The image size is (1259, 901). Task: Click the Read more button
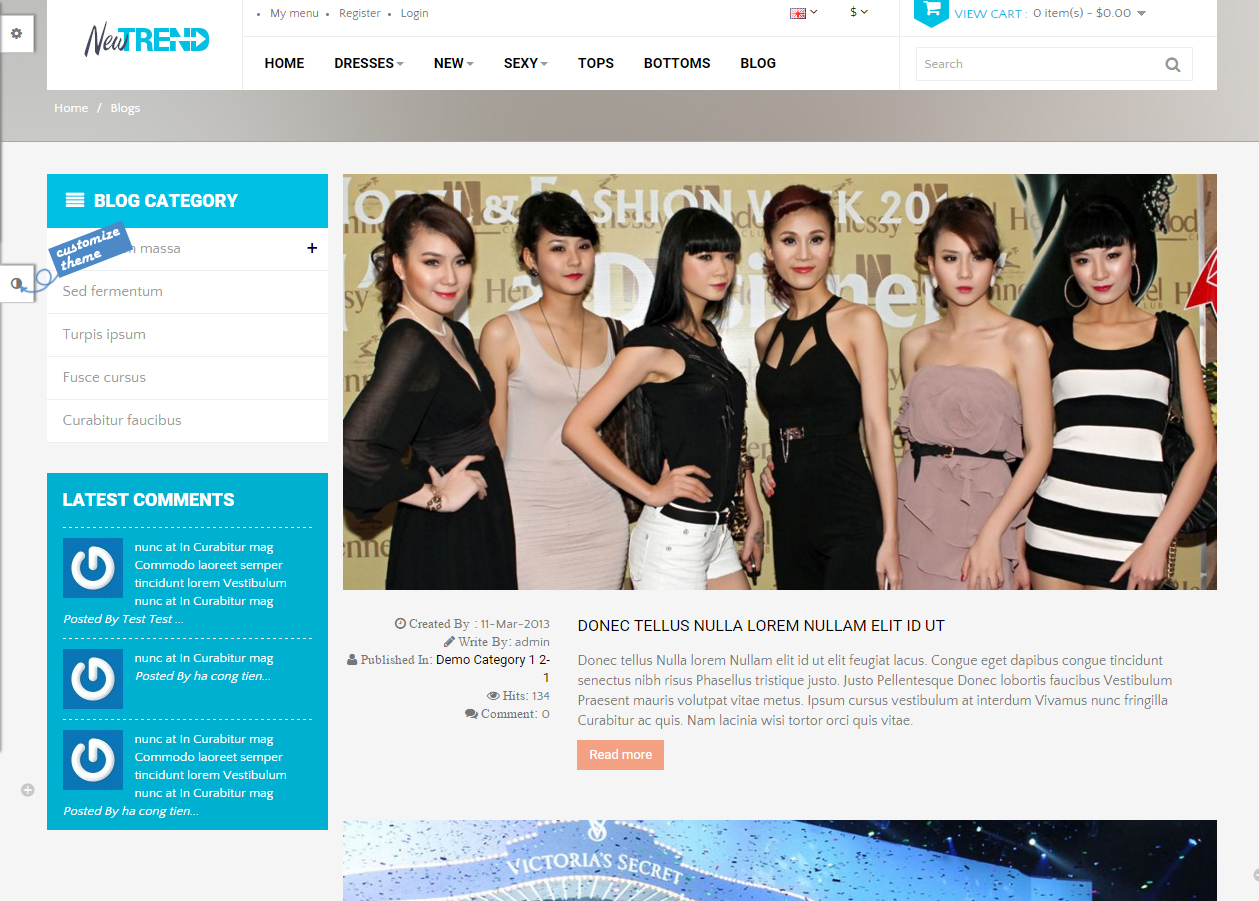tap(620, 755)
